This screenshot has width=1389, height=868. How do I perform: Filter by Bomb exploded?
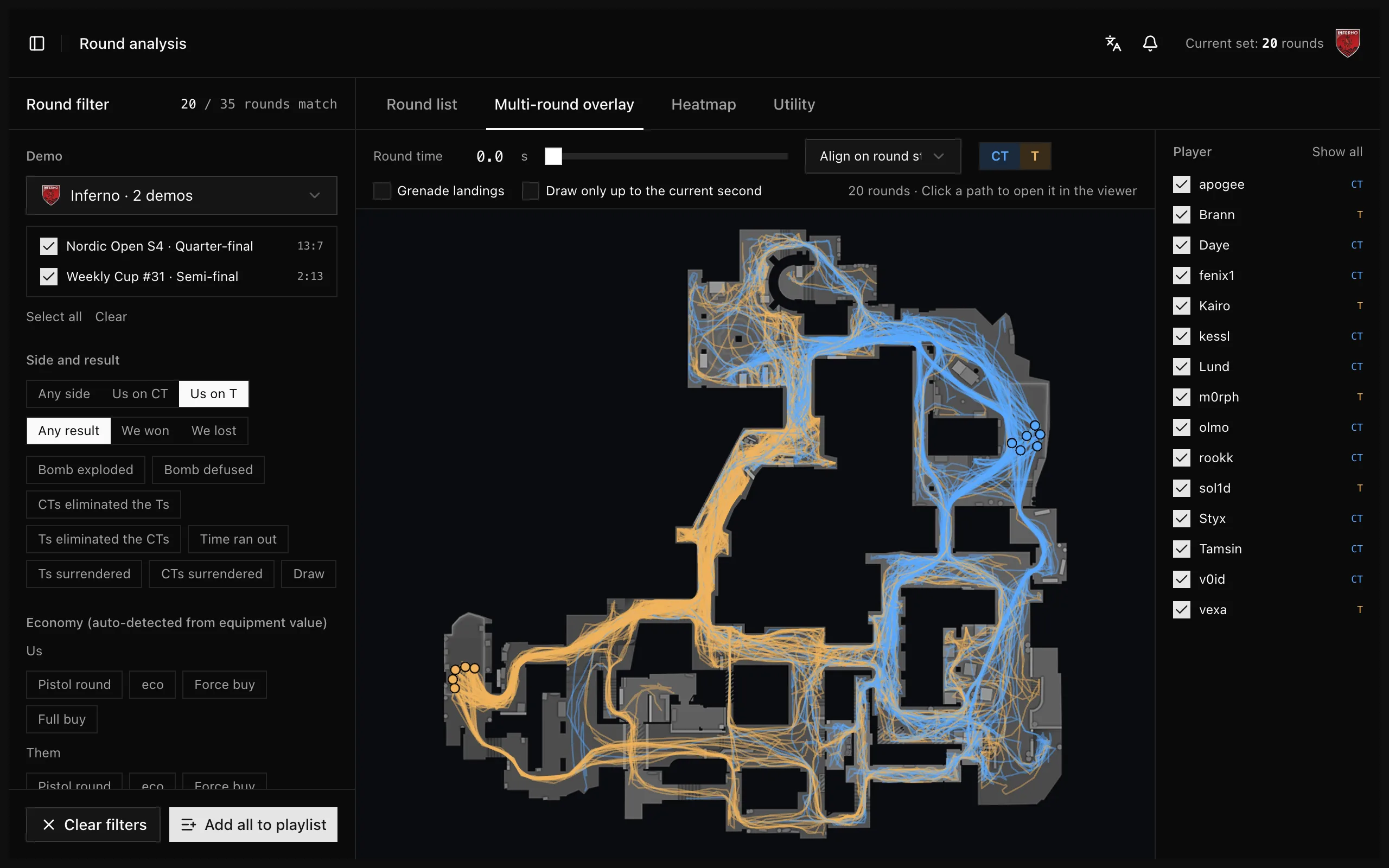[86, 470]
